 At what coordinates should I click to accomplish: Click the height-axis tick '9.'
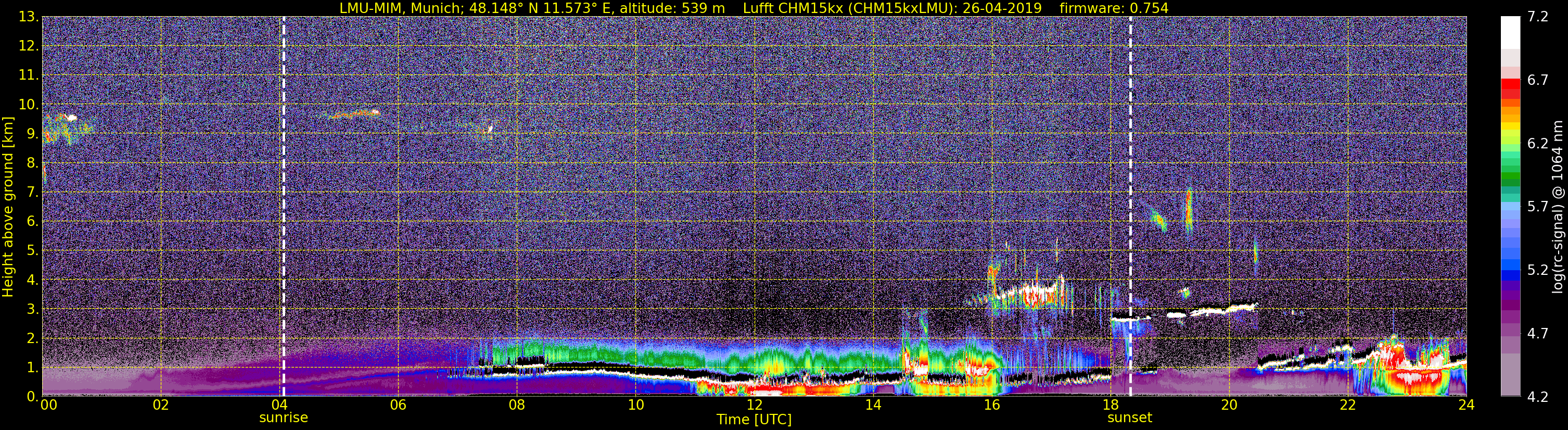[x=32, y=134]
